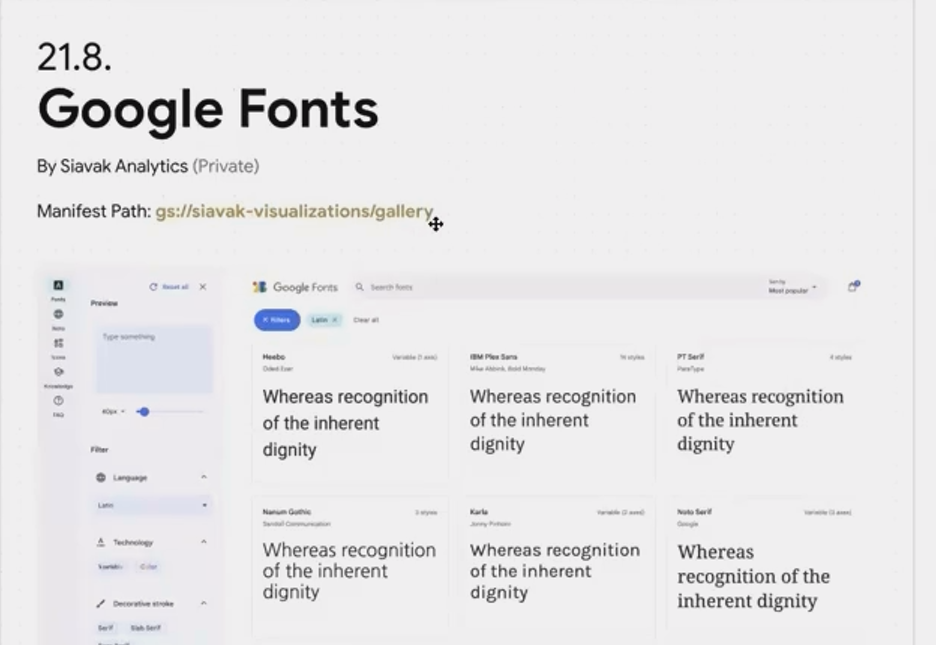Click the By Siavak Analytics text
936x645 pixels.
(x=112, y=166)
